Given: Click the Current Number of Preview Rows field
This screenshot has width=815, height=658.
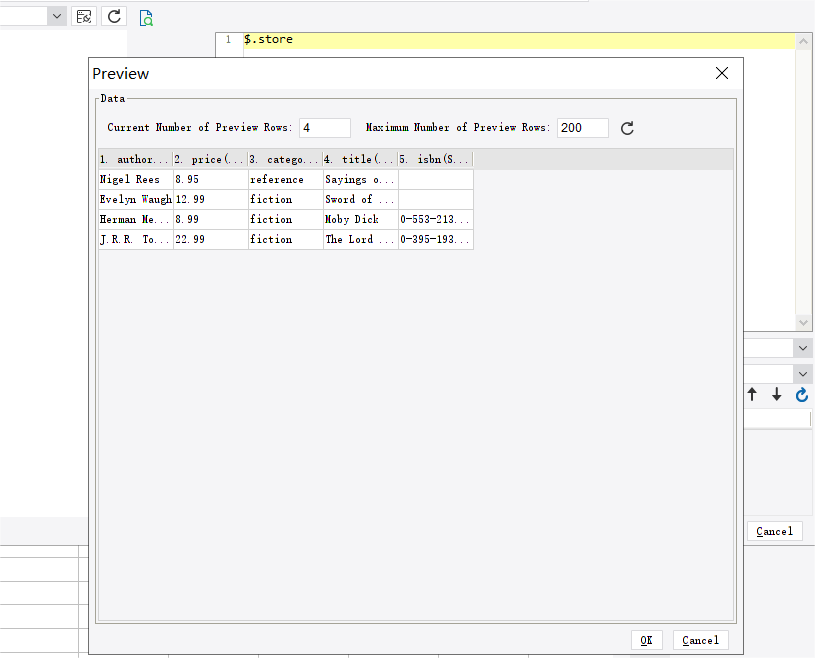Looking at the screenshot, I should click(x=324, y=127).
